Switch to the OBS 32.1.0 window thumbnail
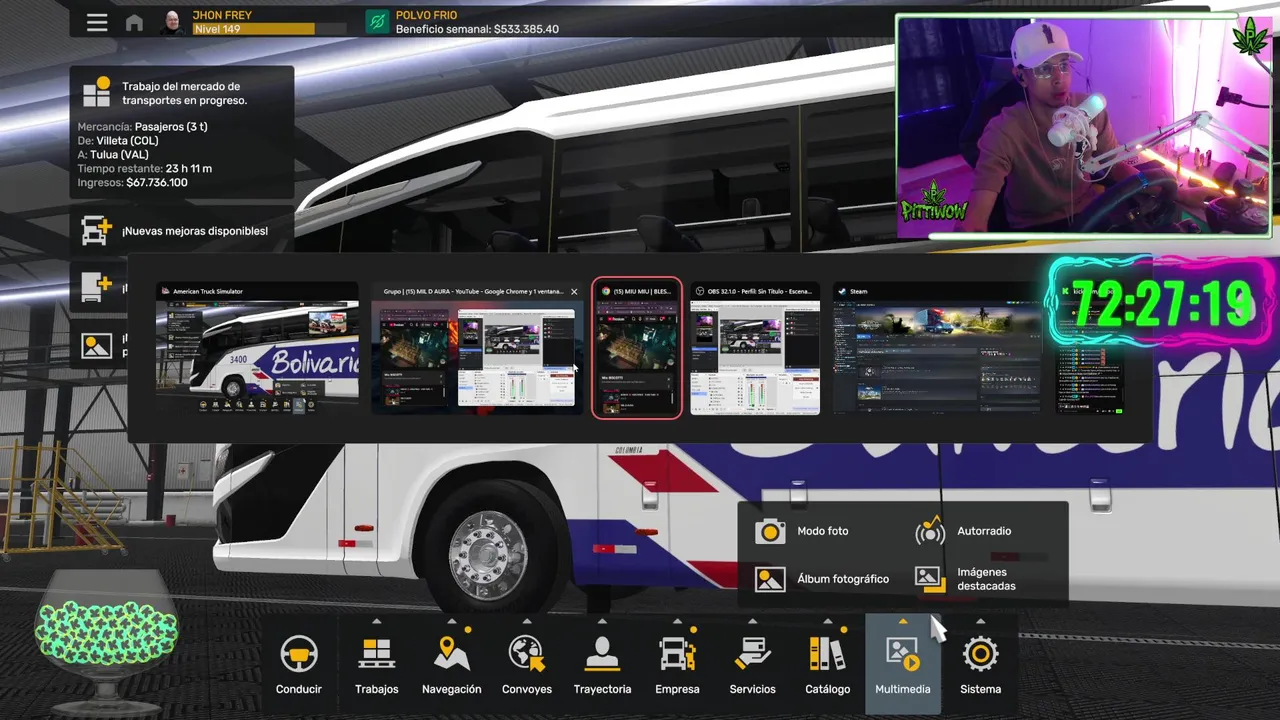Screen dimensions: 1280x720 click(x=755, y=349)
